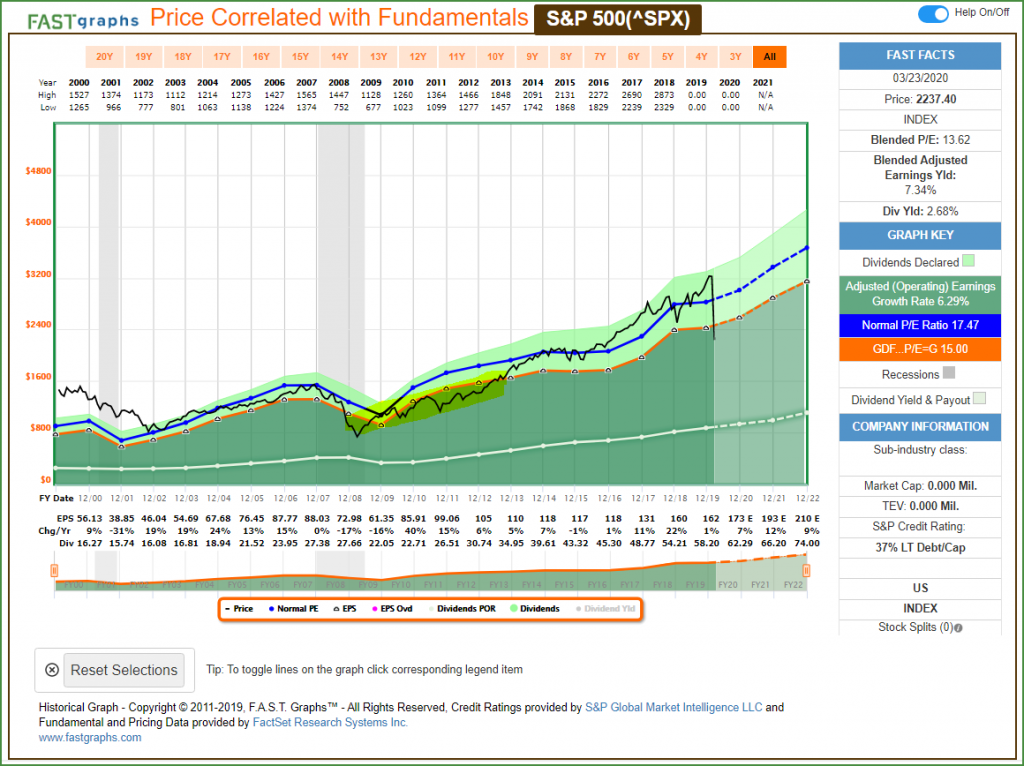Click the circled X reset icon

tap(51, 670)
